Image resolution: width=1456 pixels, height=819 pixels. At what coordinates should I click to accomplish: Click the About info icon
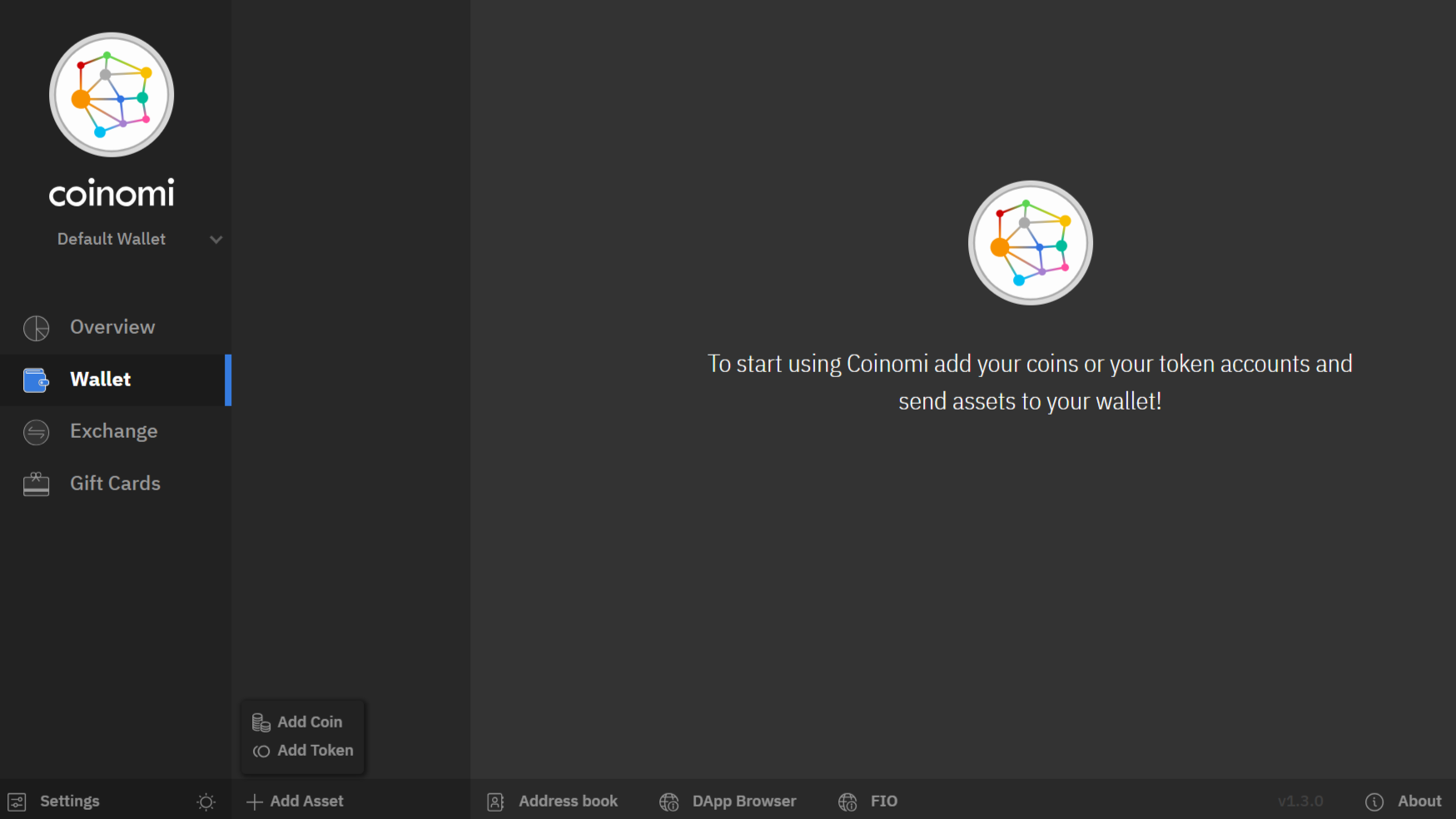coord(1374,802)
